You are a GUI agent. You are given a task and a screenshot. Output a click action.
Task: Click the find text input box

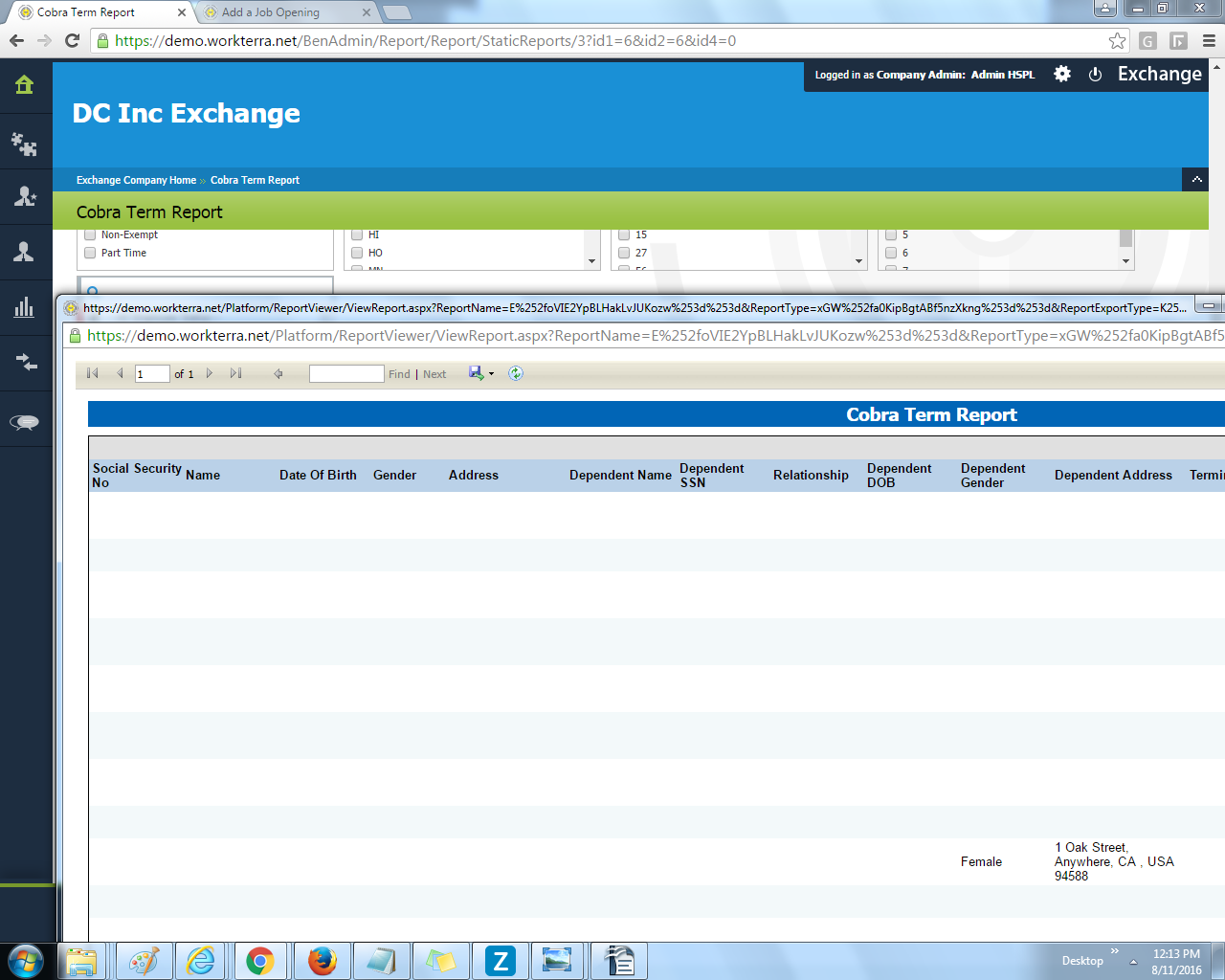tap(346, 373)
